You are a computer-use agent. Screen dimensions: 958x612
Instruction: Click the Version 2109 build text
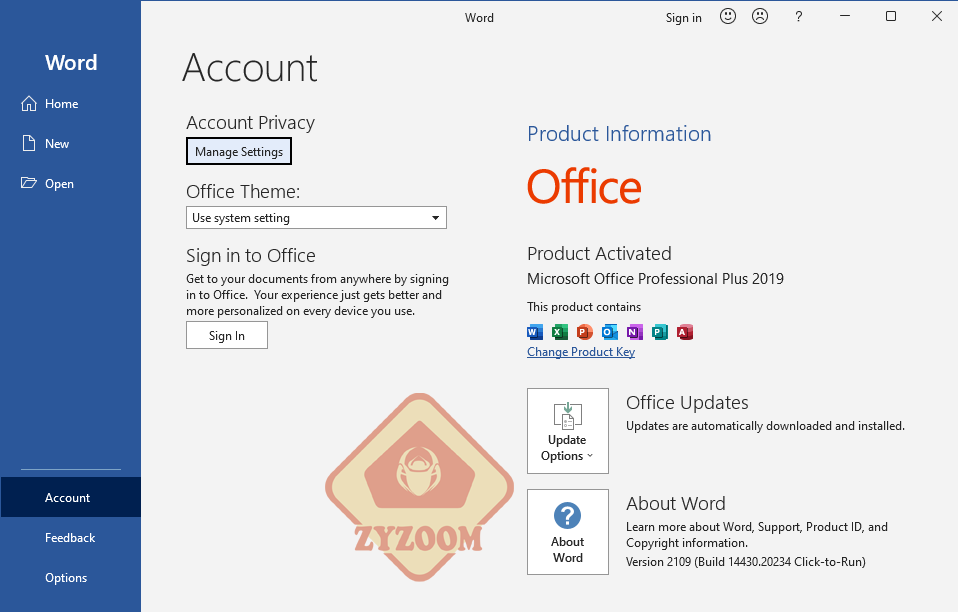pos(745,561)
